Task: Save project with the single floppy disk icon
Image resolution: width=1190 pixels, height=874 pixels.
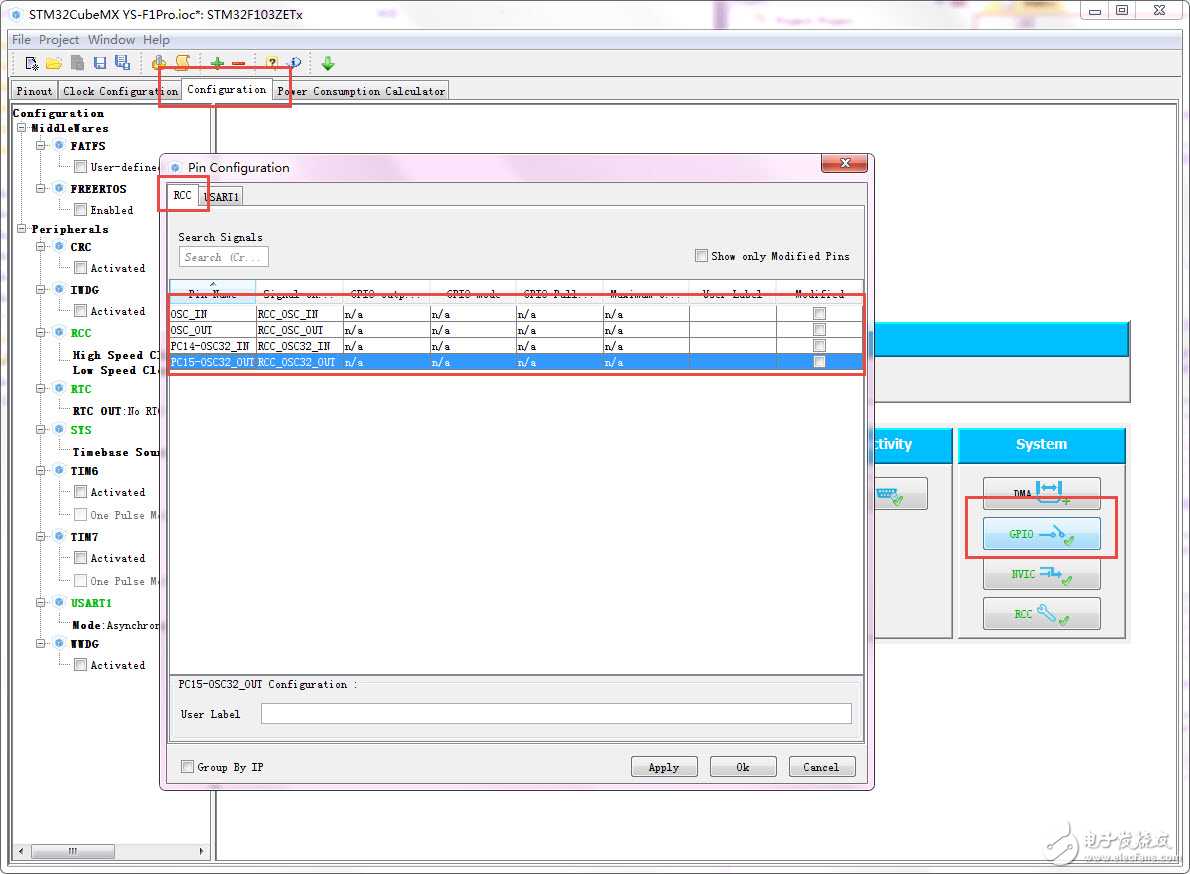Action: tap(99, 63)
